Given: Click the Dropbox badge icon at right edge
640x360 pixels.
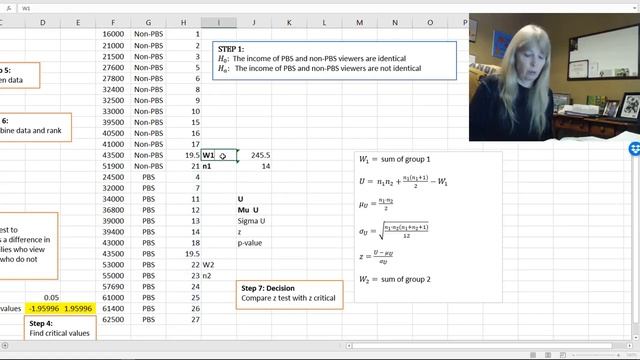Looking at the screenshot, I should [x=634, y=149].
